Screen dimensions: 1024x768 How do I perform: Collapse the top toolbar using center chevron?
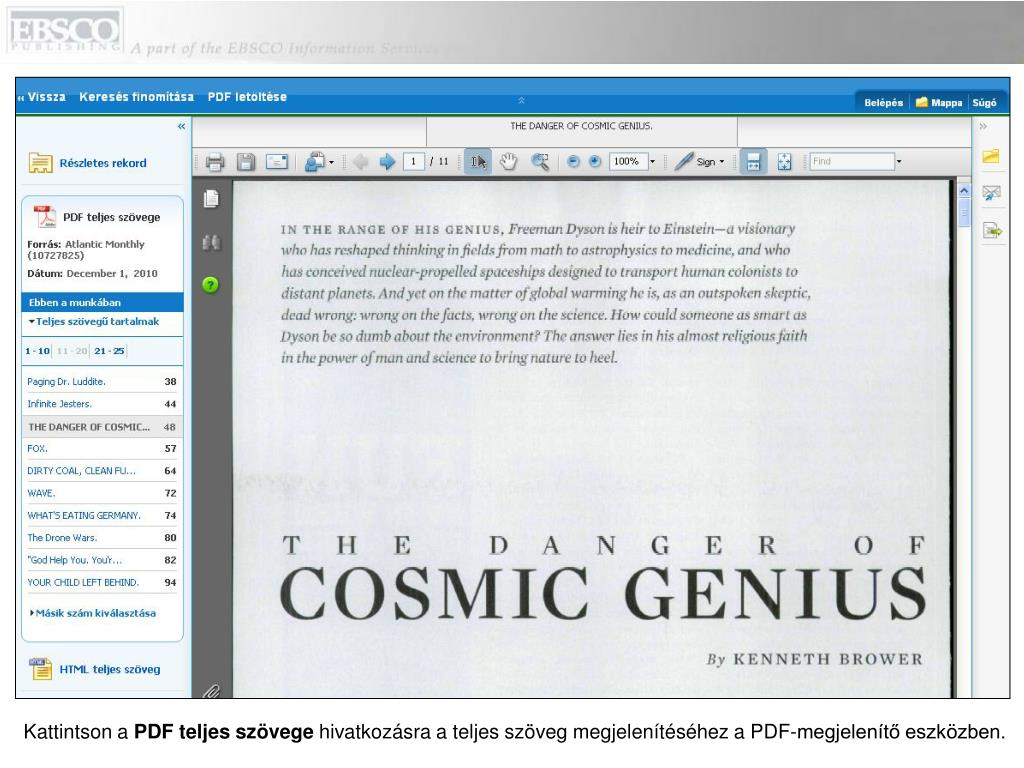tap(521, 100)
